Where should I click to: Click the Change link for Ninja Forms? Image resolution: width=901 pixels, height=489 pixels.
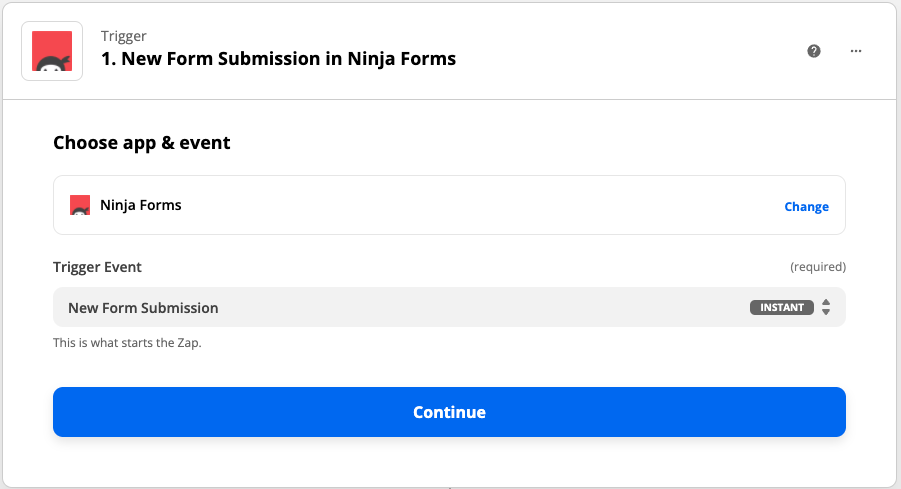(x=806, y=207)
